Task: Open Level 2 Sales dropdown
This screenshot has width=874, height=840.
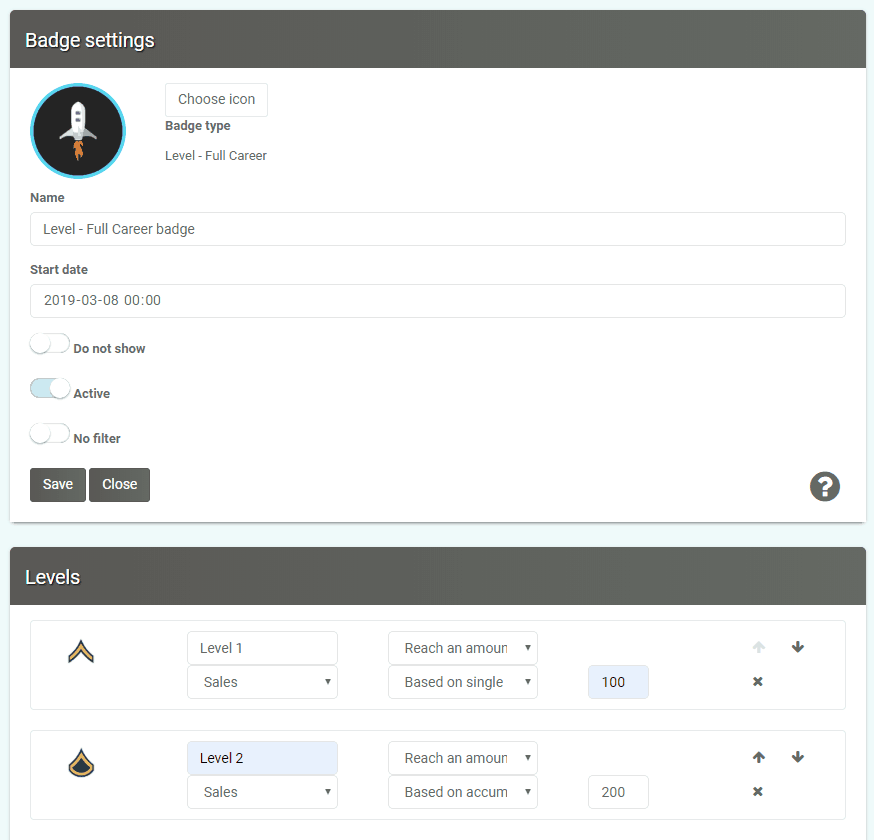Action: [x=262, y=792]
